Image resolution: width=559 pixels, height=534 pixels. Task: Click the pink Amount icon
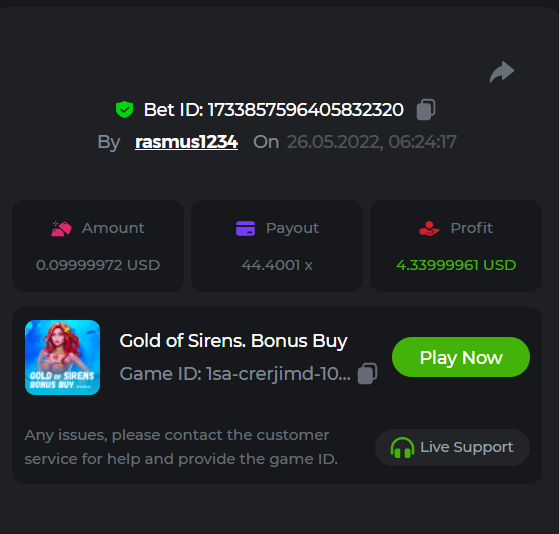pos(61,229)
